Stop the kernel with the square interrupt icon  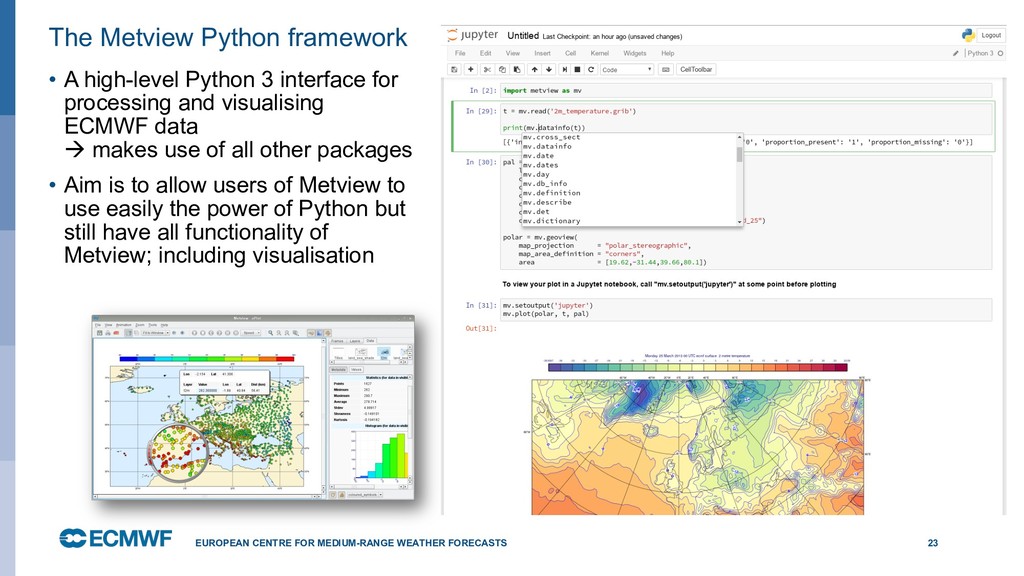pyautogui.click(x=575, y=70)
